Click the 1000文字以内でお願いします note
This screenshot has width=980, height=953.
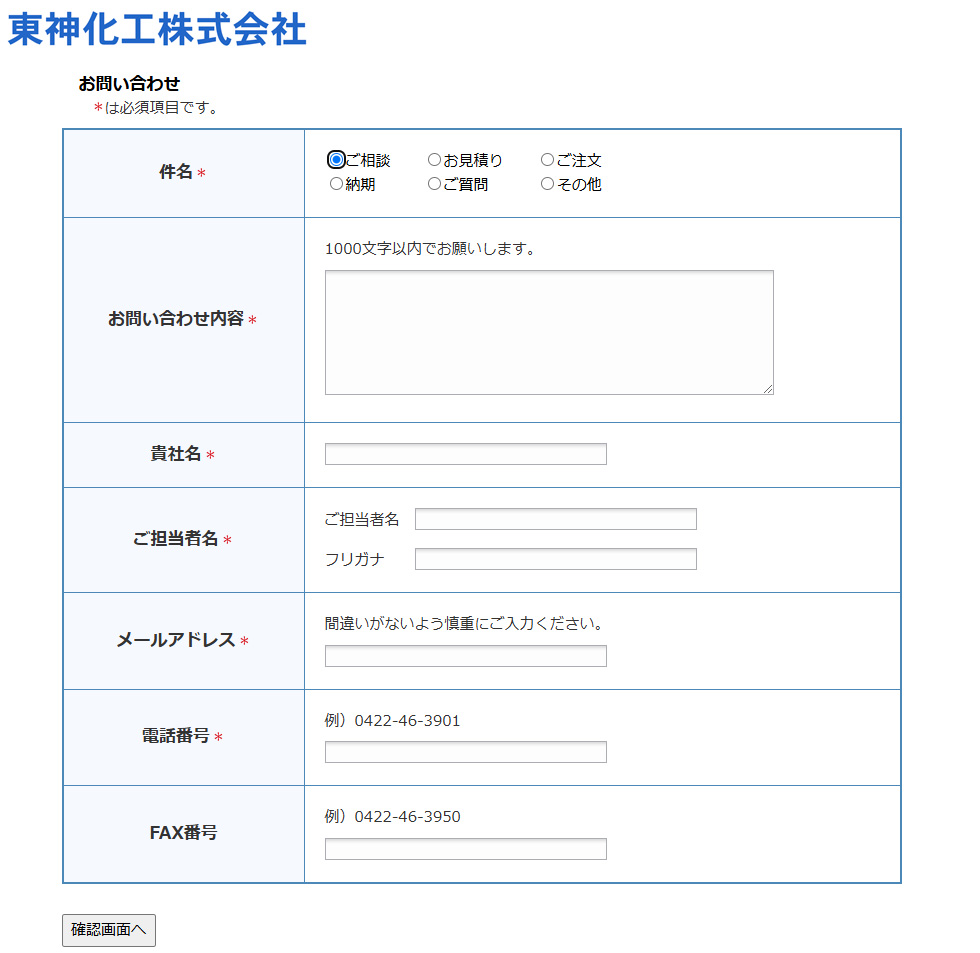coord(431,249)
